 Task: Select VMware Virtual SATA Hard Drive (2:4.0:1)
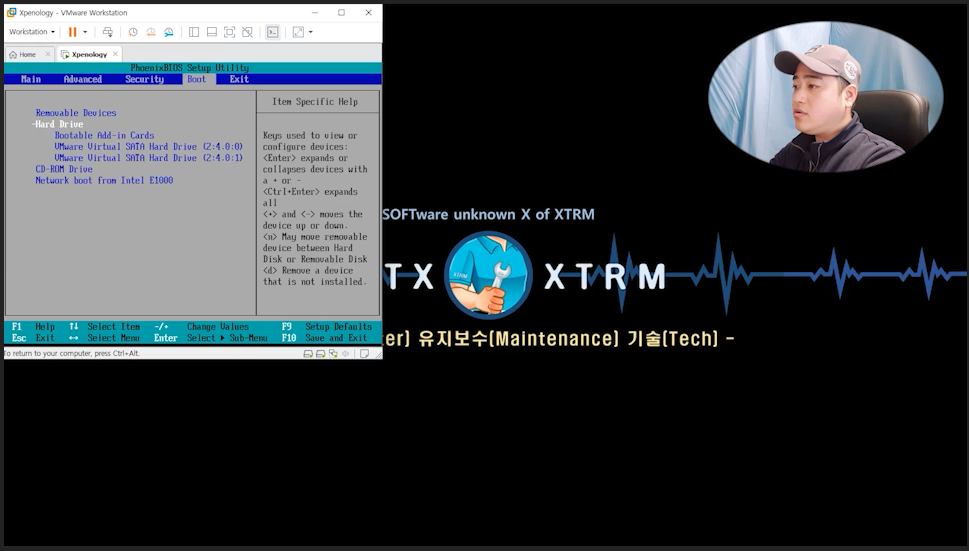(148, 158)
